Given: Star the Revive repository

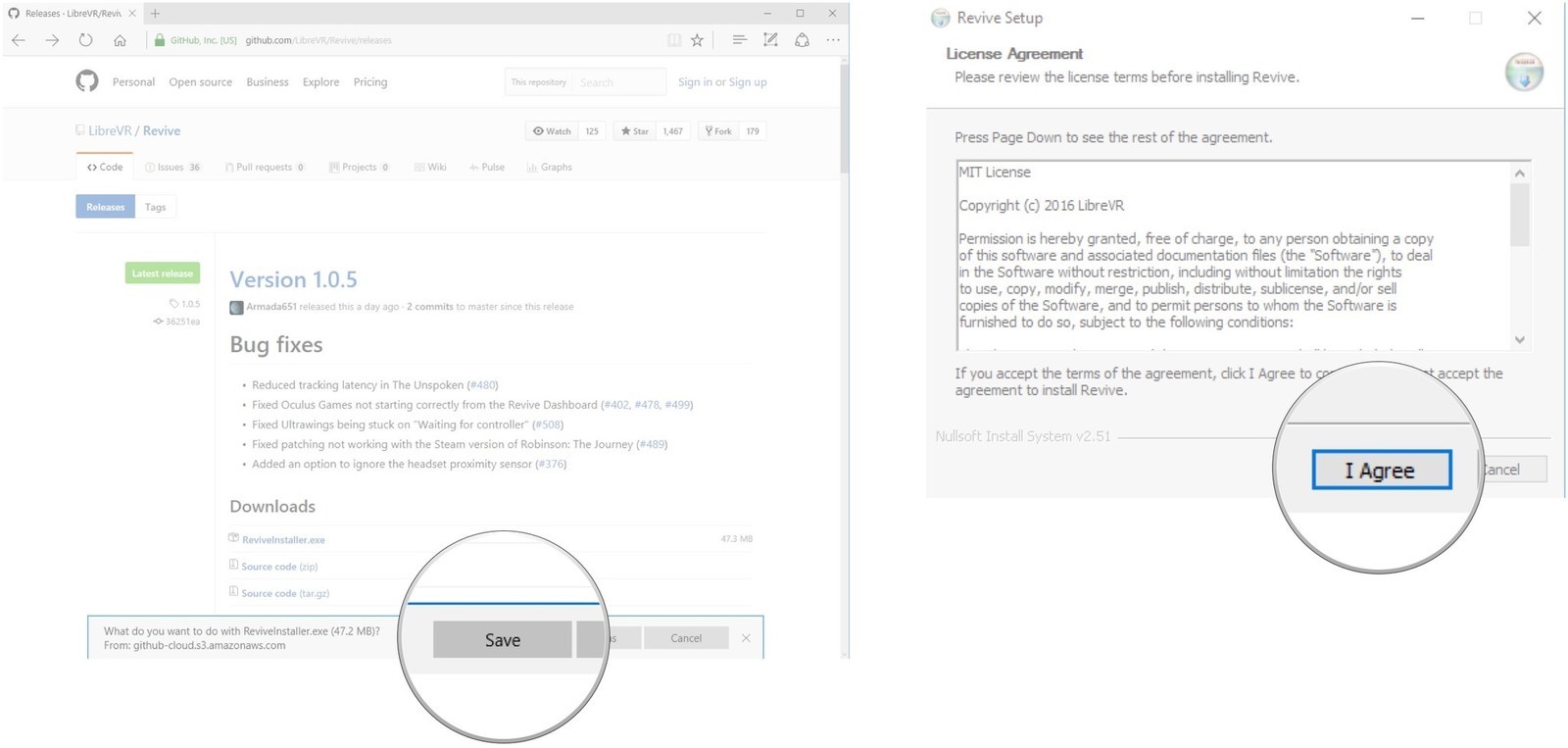Looking at the screenshot, I should coord(635,131).
